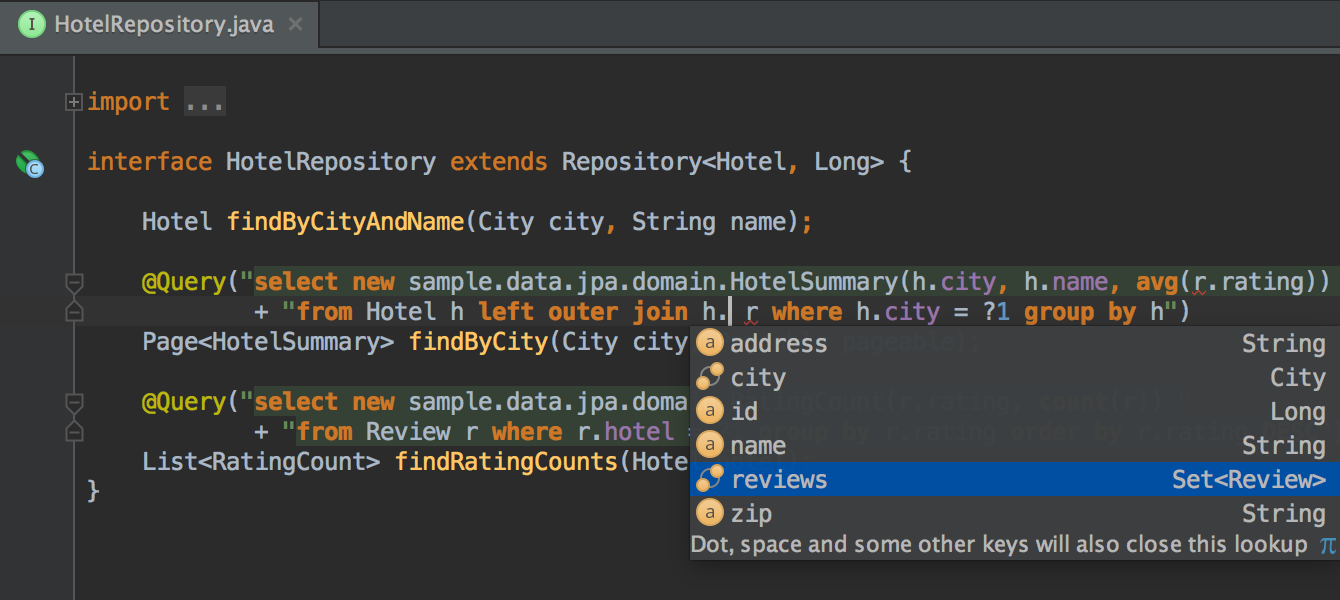Image resolution: width=1340 pixels, height=600 pixels.
Task: Click the field icon beside the id entry
Action: [710, 411]
